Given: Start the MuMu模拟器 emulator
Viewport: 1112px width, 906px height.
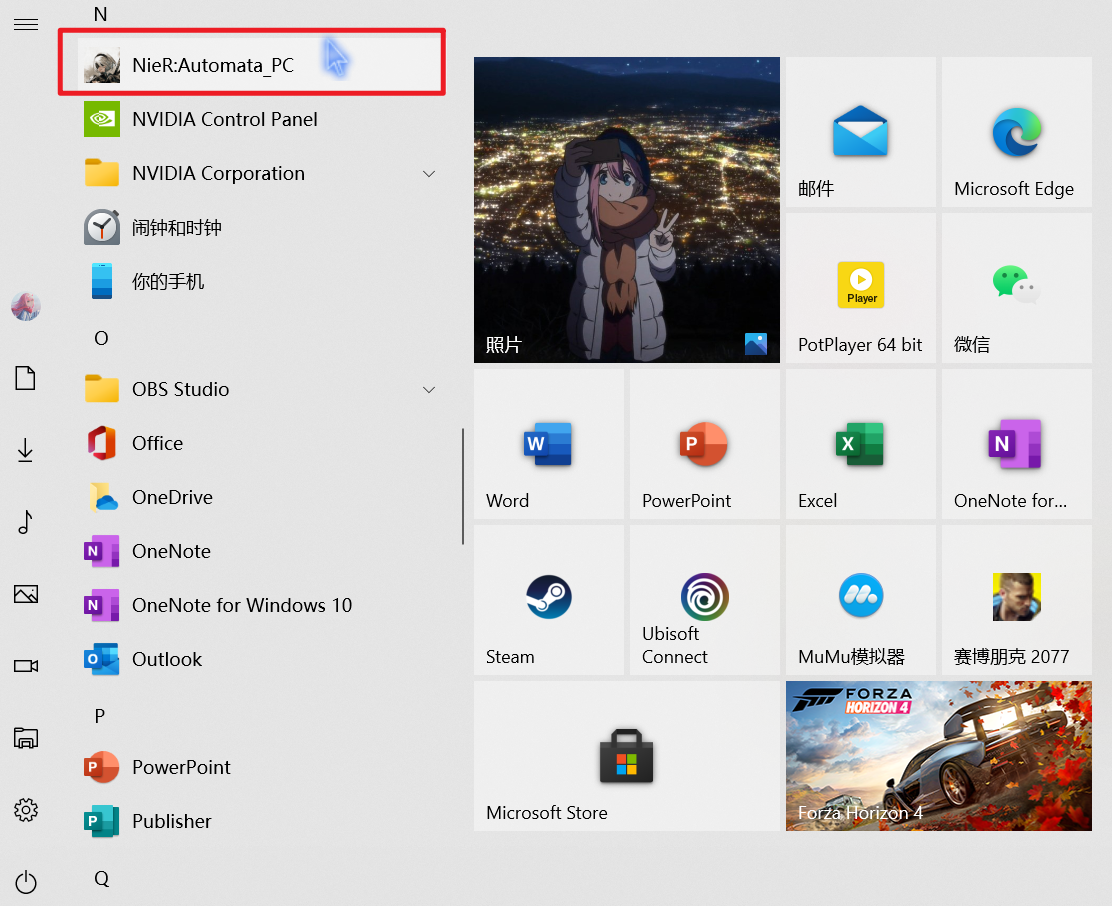Looking at the screenshot, I should [x=860, y=600].
